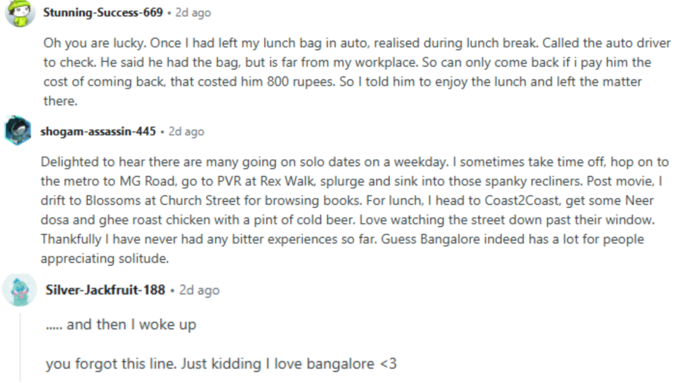The height and width of the screenshot is (383, 680).
Task: Click "800 rupees" in the first comment
Action: coord(301,82)
